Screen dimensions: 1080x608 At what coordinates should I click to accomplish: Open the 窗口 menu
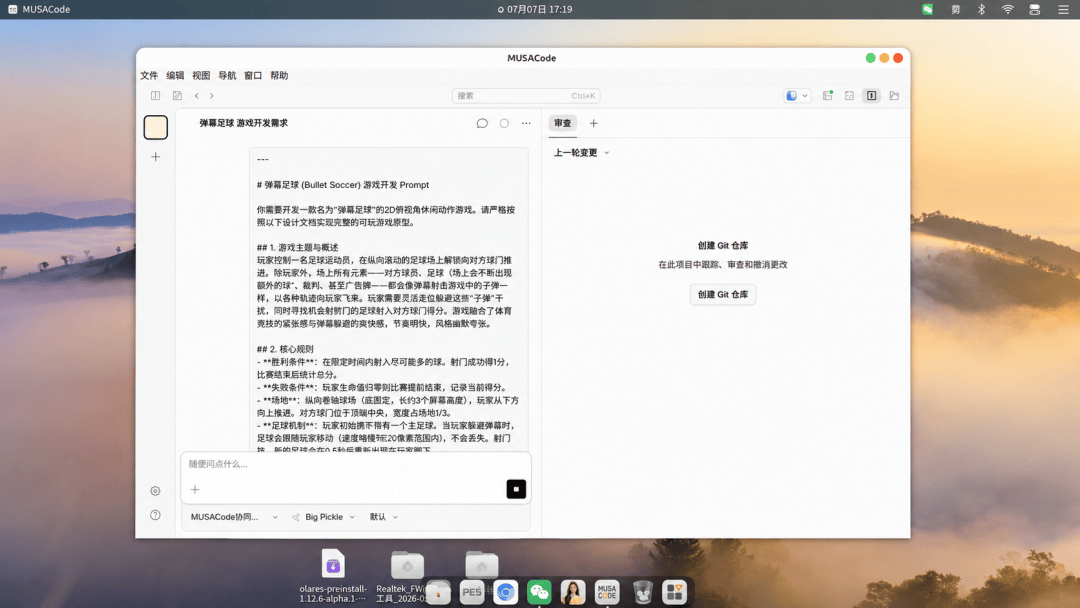click(x=253, y=76)
